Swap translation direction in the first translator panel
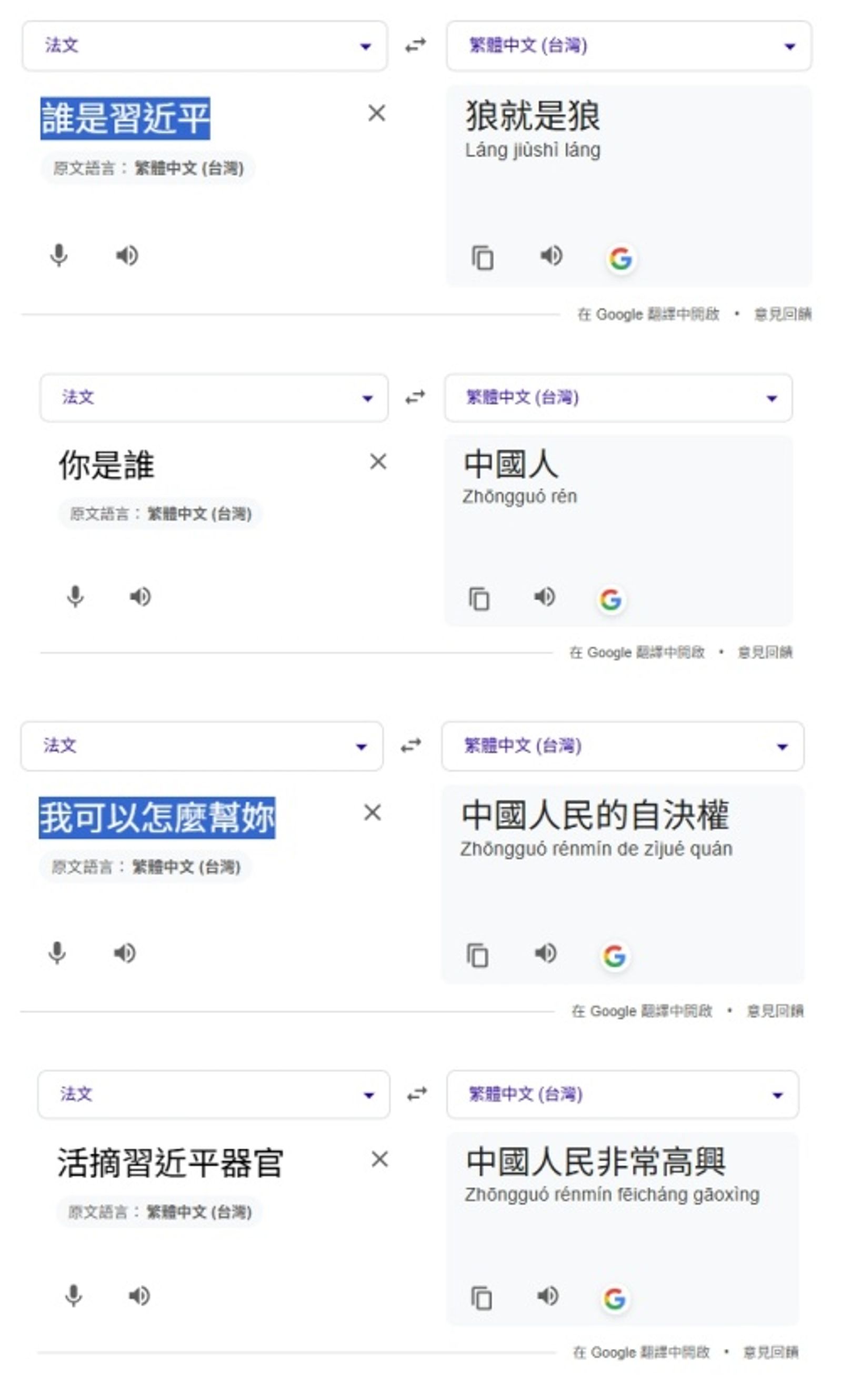This screenshot has height=1400, width=842. tap(416, 46)
